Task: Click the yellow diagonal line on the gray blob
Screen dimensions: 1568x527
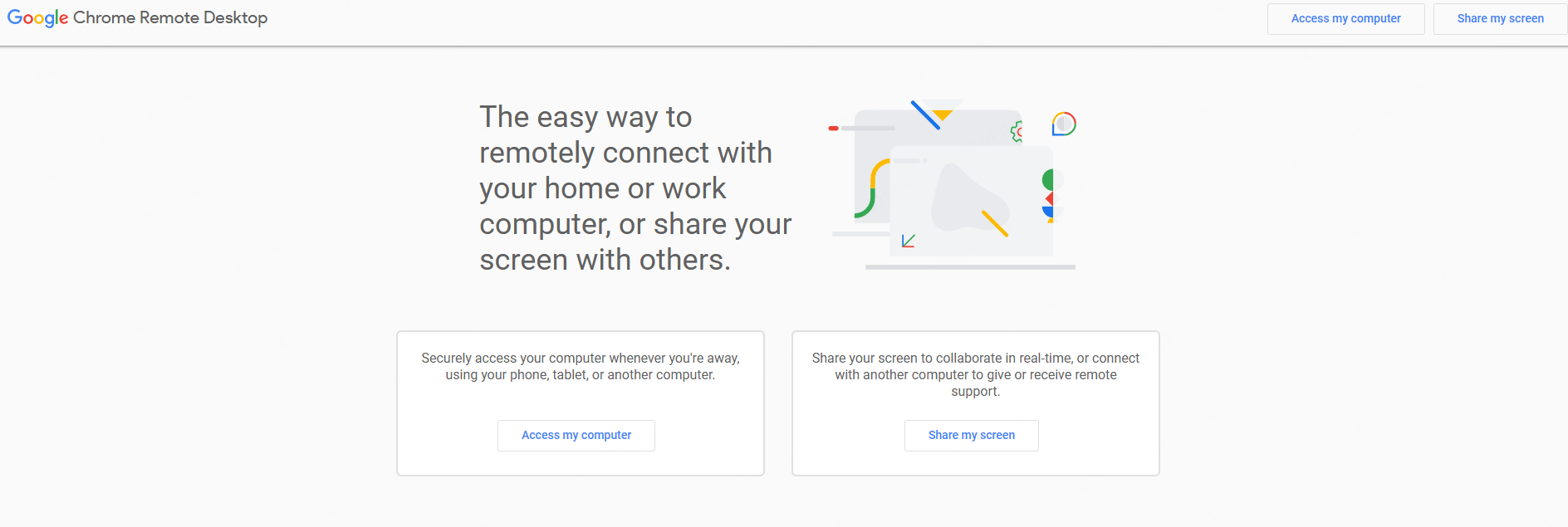Action: pyautogui.click(x=994, y=223)
